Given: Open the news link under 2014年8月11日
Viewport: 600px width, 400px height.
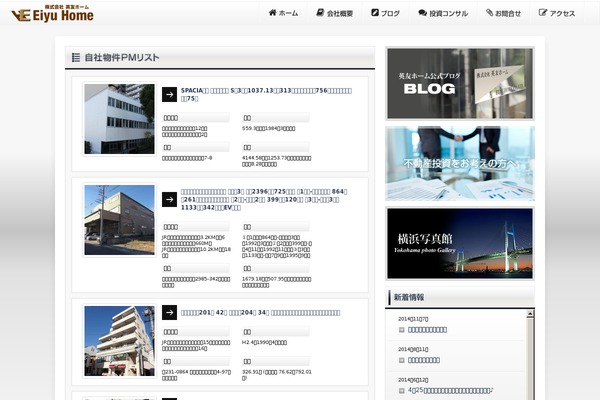Looking at the screenshot, I should (x=424, y=360).
